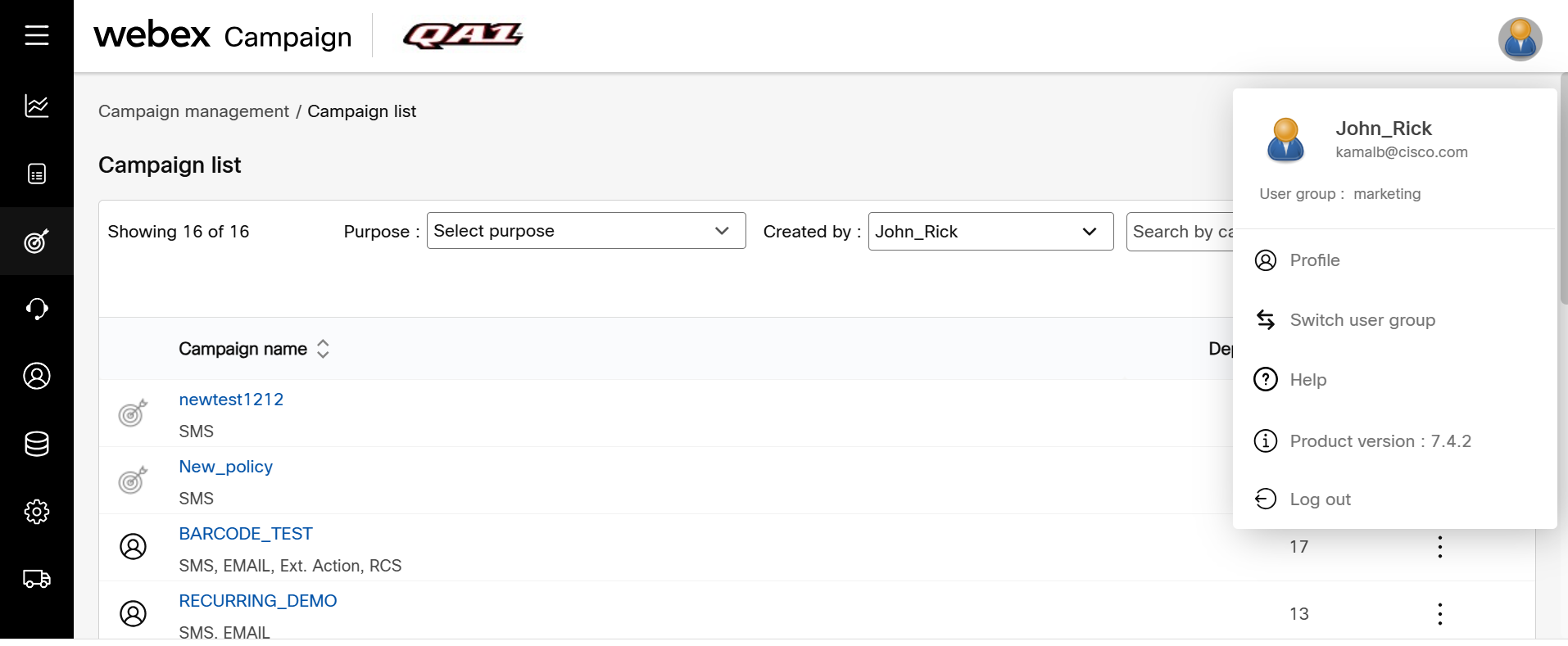Select the campaign target sidebar icon
This screenshot has width=1568, height=646.
point(37,241)
